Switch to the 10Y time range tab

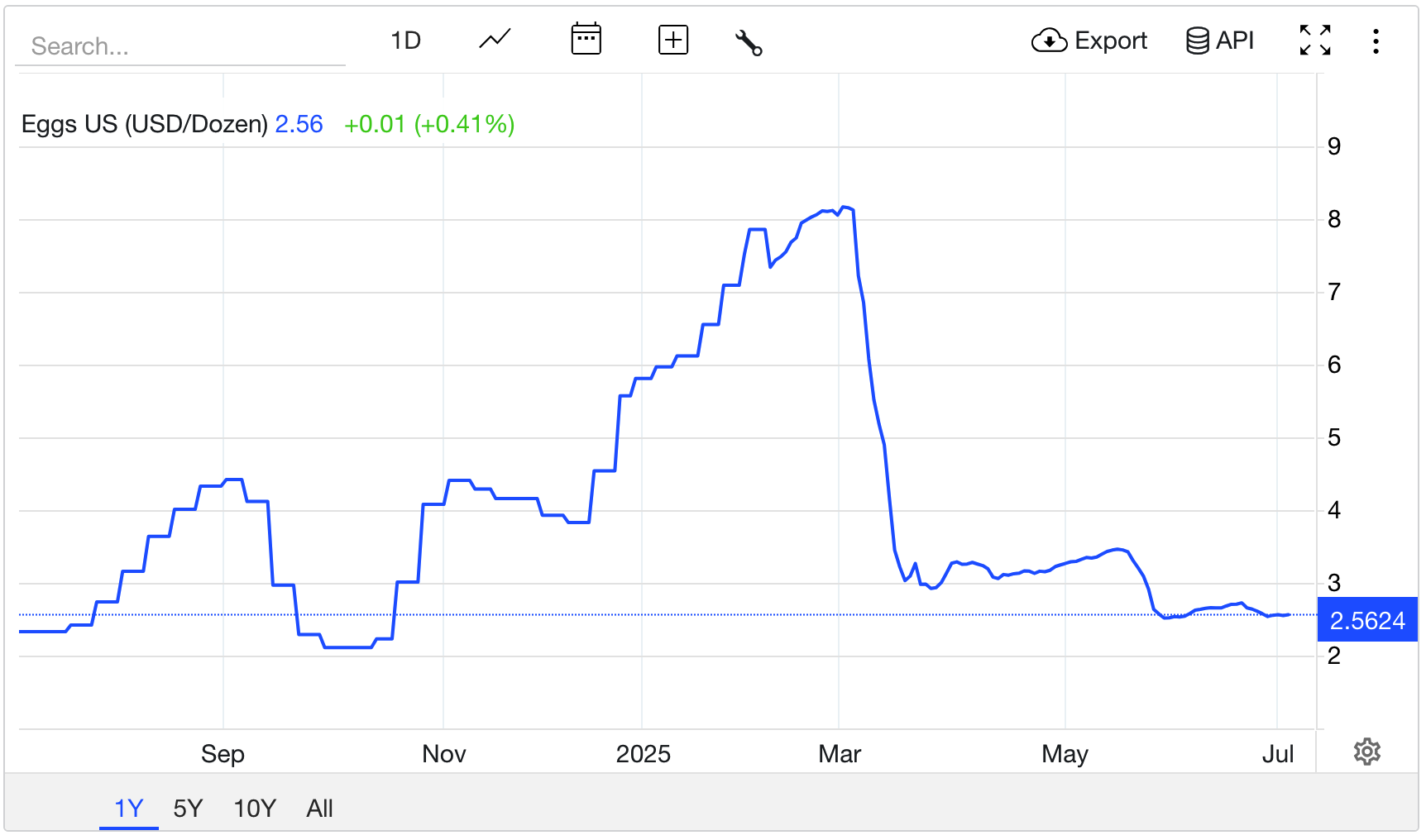[x=255, y=808]
